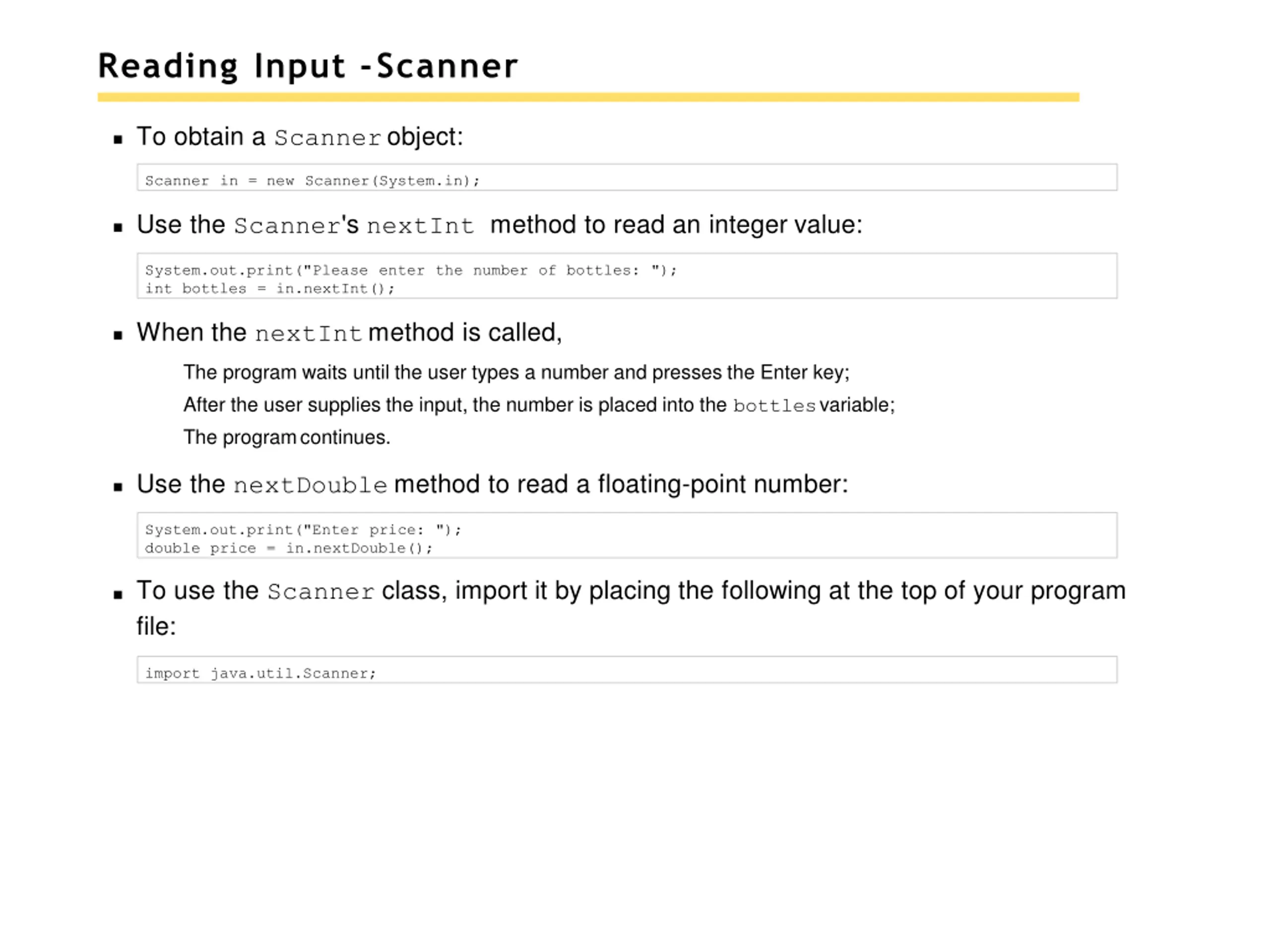This screenshot has height=952, width=1270.
Task: Click the "int bottles = in.nextInt();" code line
Action: coord(269,289)
